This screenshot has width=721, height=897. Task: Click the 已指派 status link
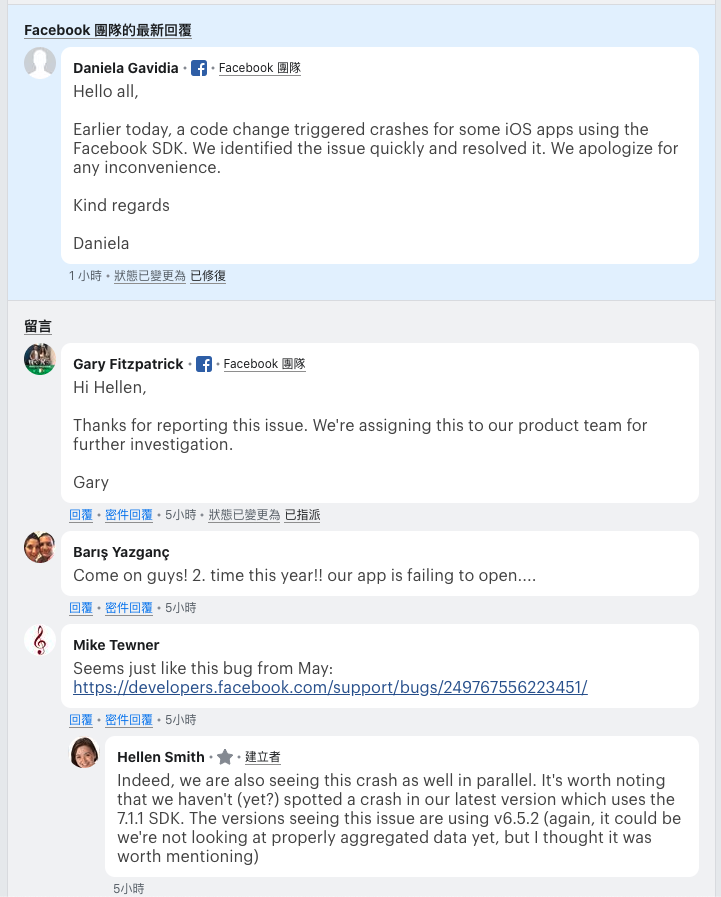[x=302, y=515]
